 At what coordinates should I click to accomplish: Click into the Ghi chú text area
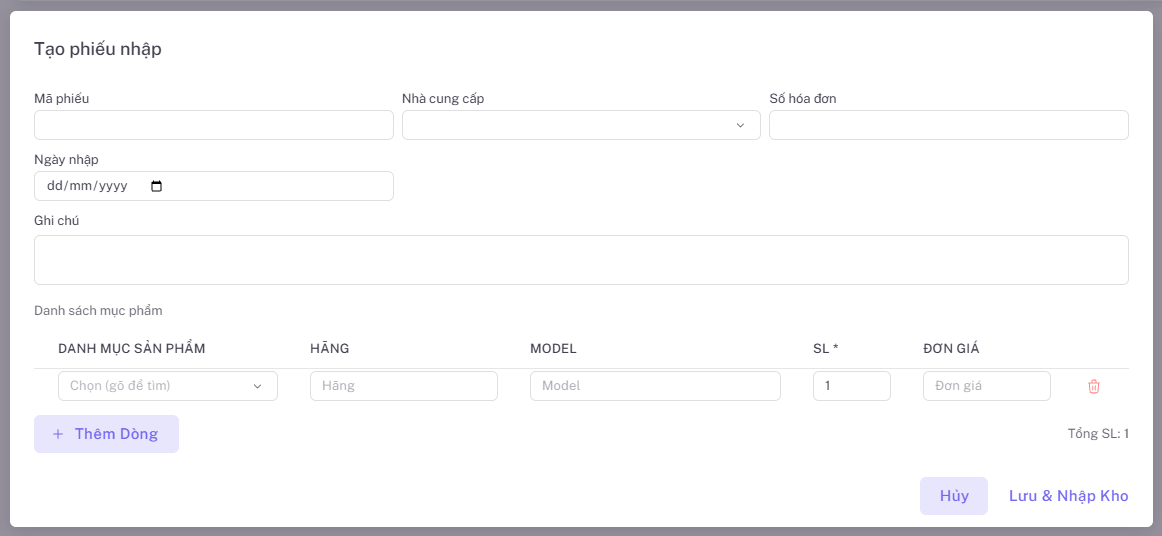[581, 260]
